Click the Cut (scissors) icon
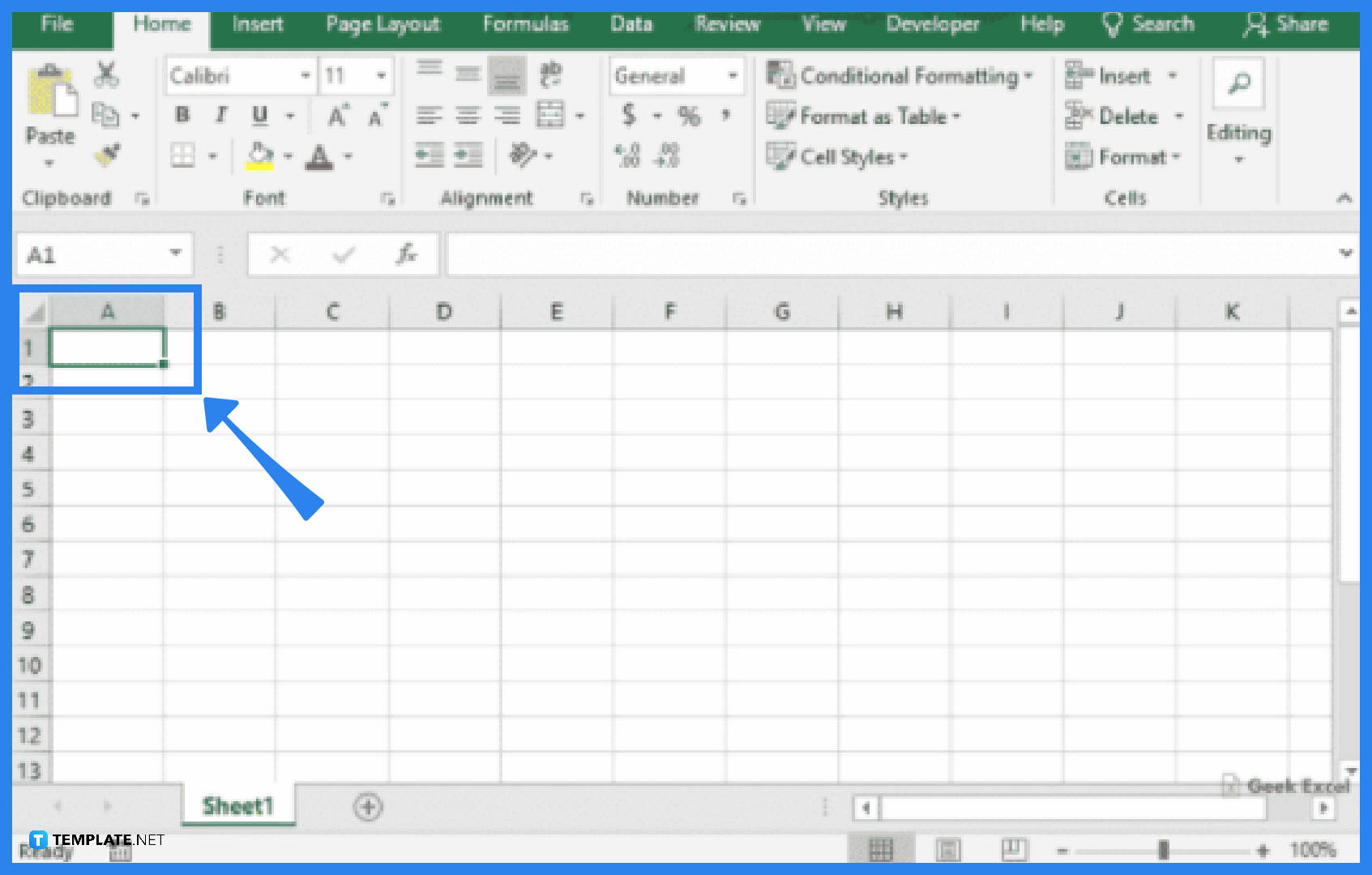This screenshot has width=1372, height=875. coord(106,75)
